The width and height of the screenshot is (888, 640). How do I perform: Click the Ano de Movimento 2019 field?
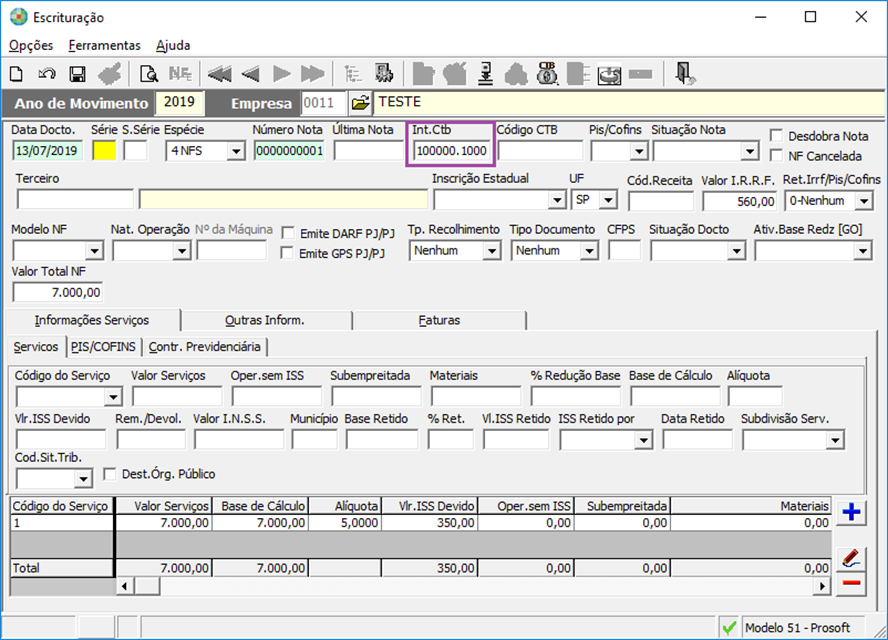click(179, 102)
